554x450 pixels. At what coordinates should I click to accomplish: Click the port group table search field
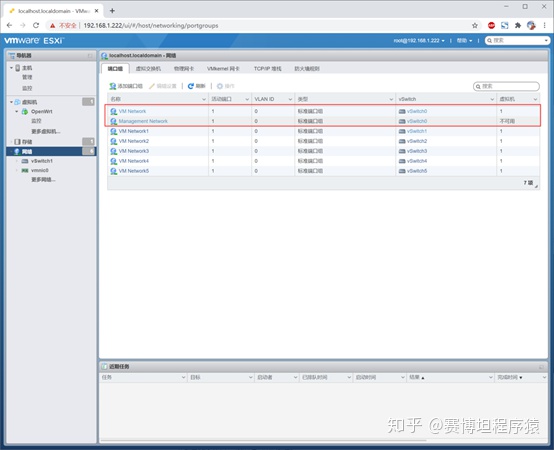pos(506,86)
